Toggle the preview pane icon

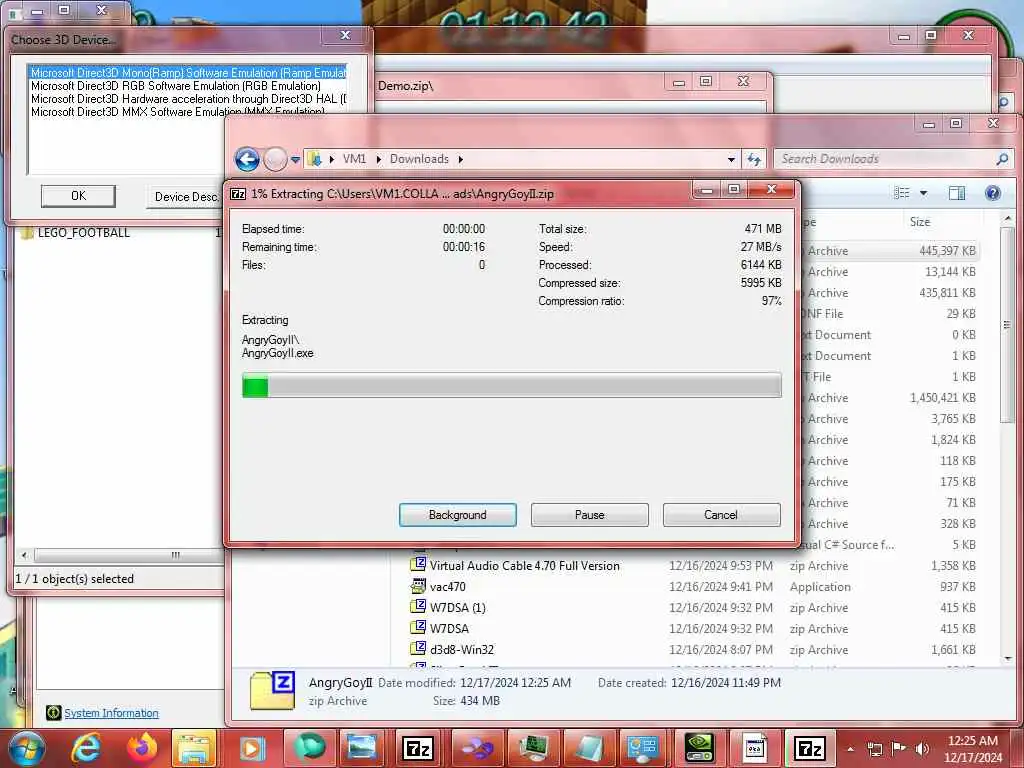tap(957, 193)
